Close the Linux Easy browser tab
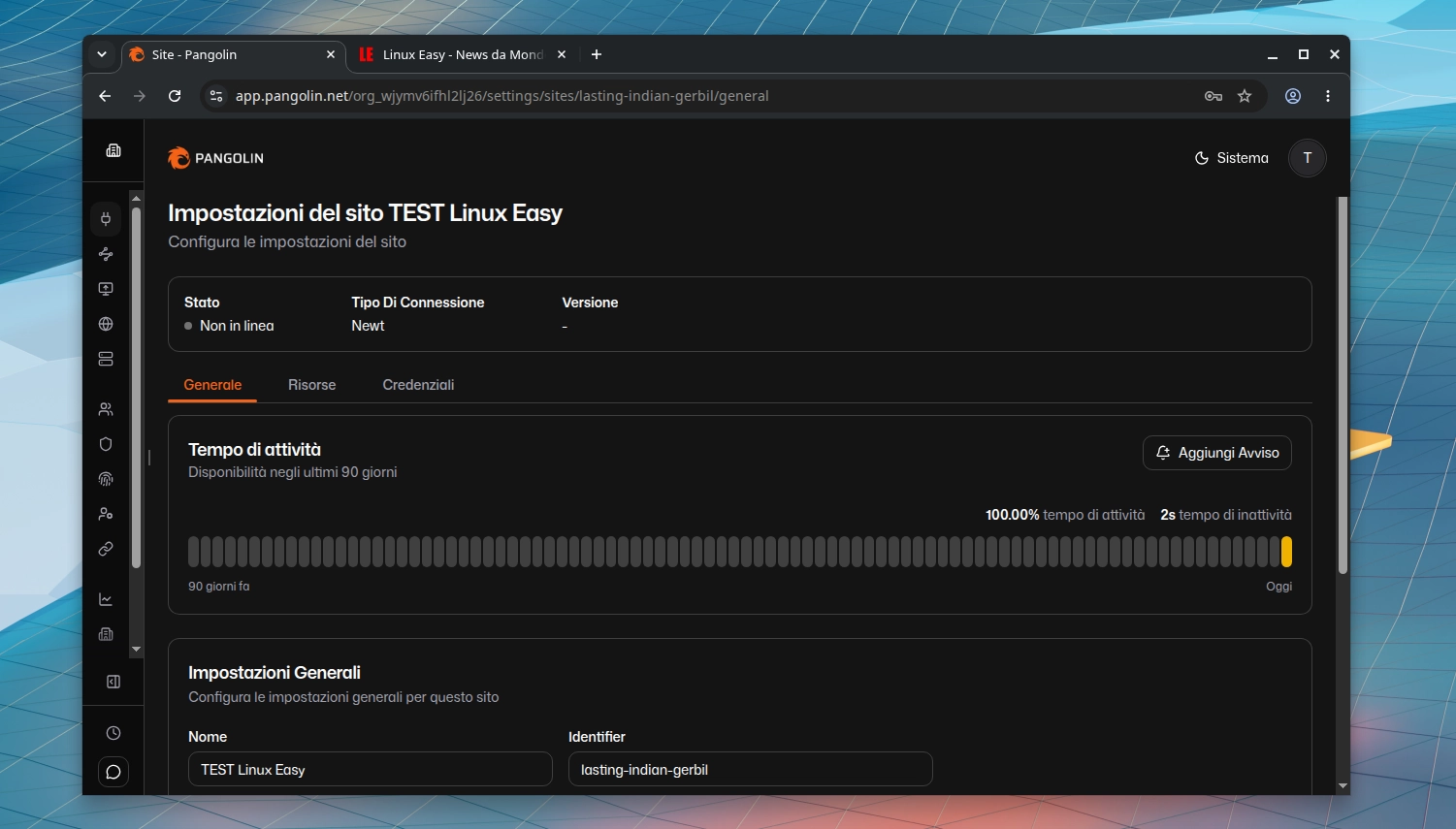The image size is (1456, 829). [561, 54]
